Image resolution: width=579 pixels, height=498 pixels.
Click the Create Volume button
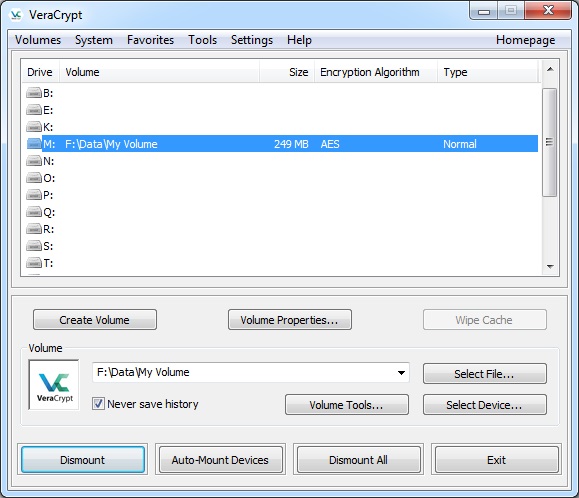coord(95,320)
